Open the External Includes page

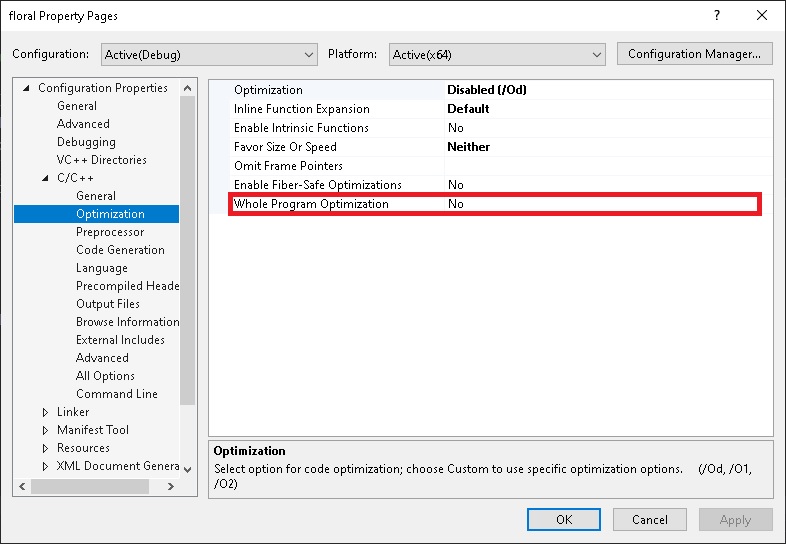pos(120,340)
